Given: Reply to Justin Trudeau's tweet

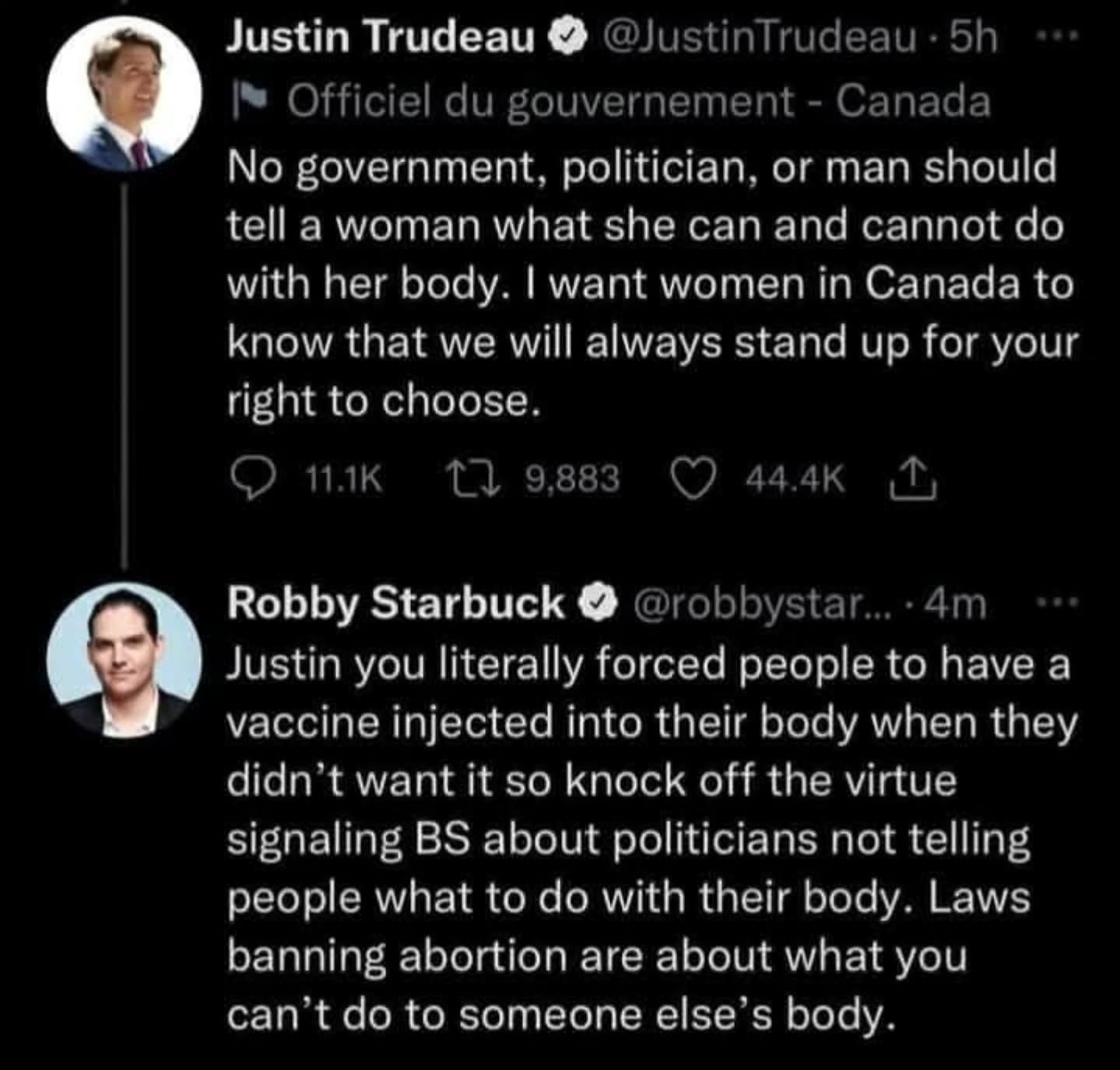Looking at the screenshot, I should click(252, 478).
